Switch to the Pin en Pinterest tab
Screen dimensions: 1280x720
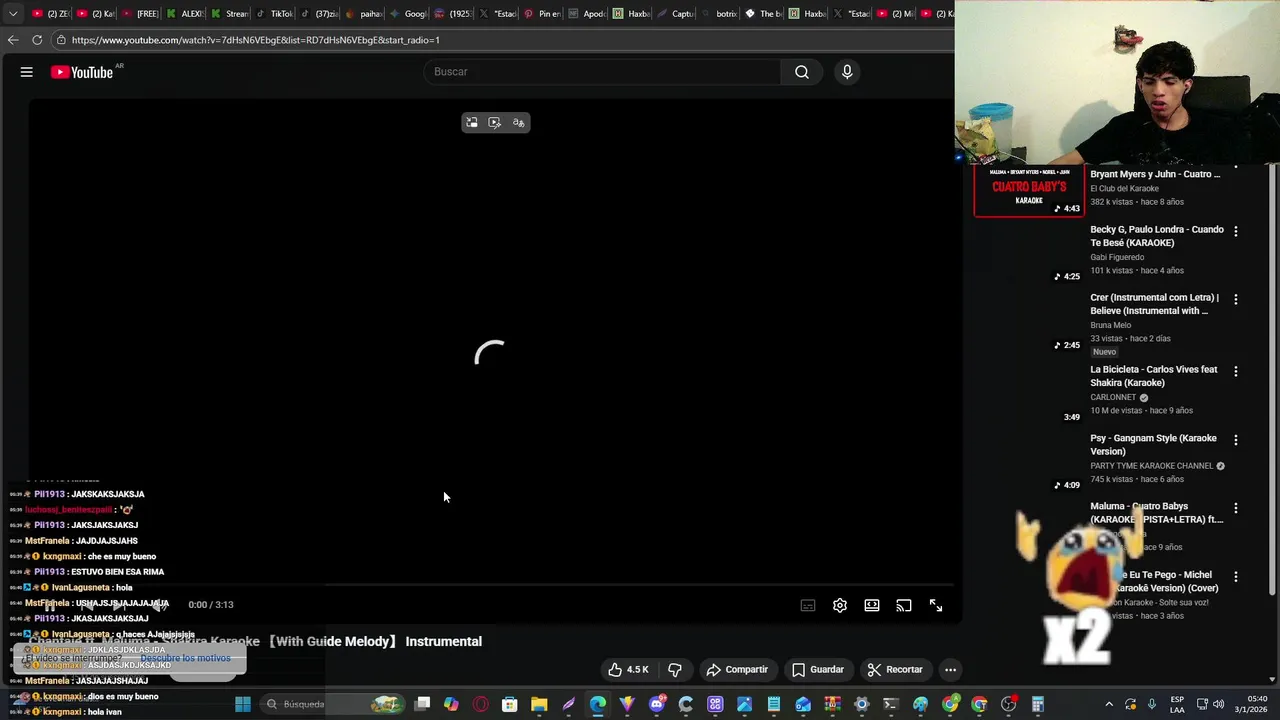(x=542, y=14)
